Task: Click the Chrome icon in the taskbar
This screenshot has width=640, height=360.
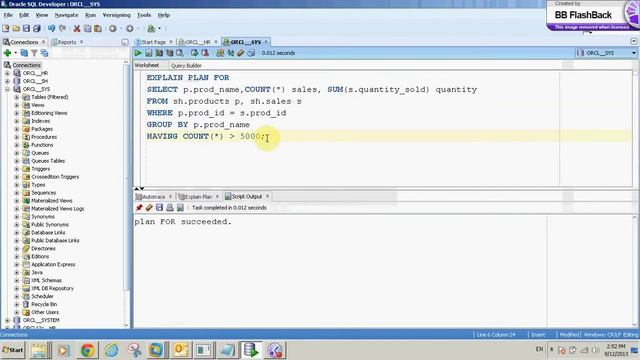Action: [87, 350]
